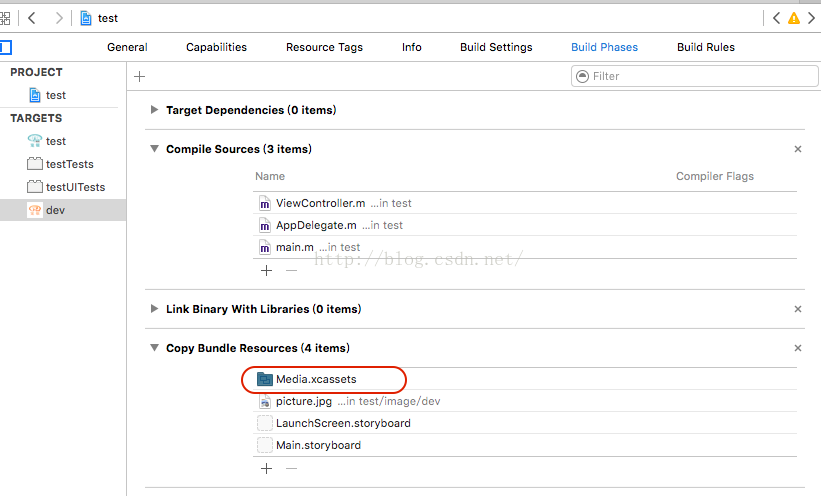Expand Link Binary With Libraries section
Screen dimensions: 821x496
tap(154, 309)
